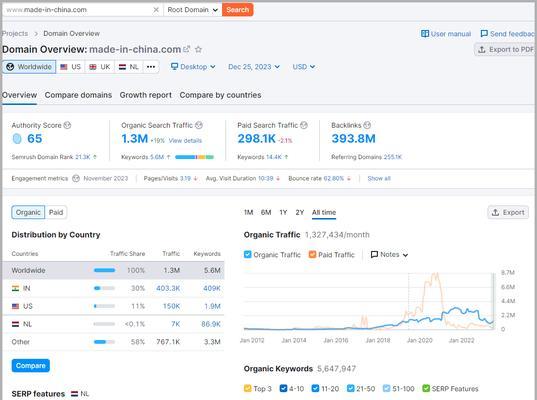Select the 1M time range
Screen dimensions: 537x400
[249, 213]
